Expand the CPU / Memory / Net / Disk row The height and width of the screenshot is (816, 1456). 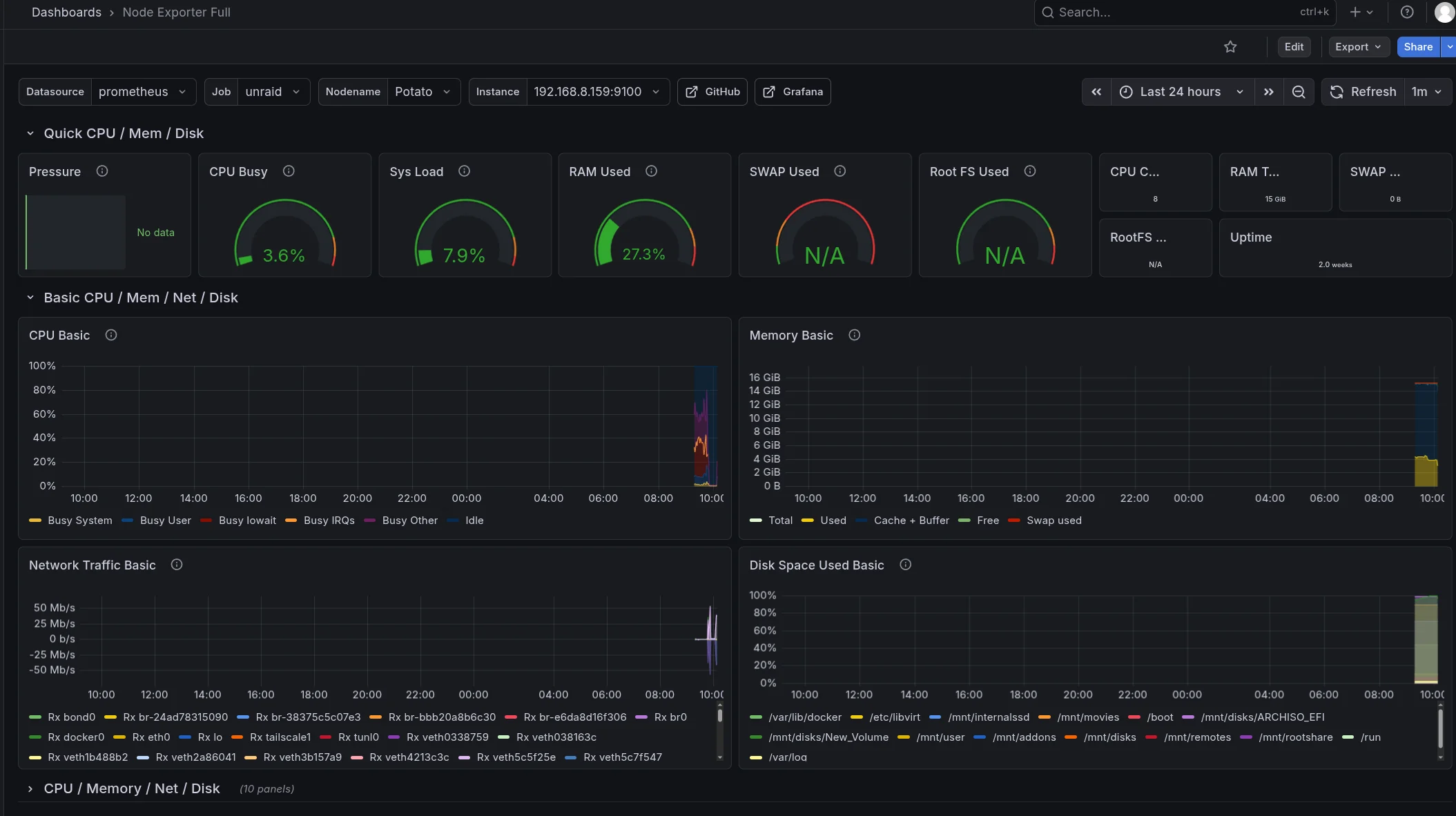(30, 788)
